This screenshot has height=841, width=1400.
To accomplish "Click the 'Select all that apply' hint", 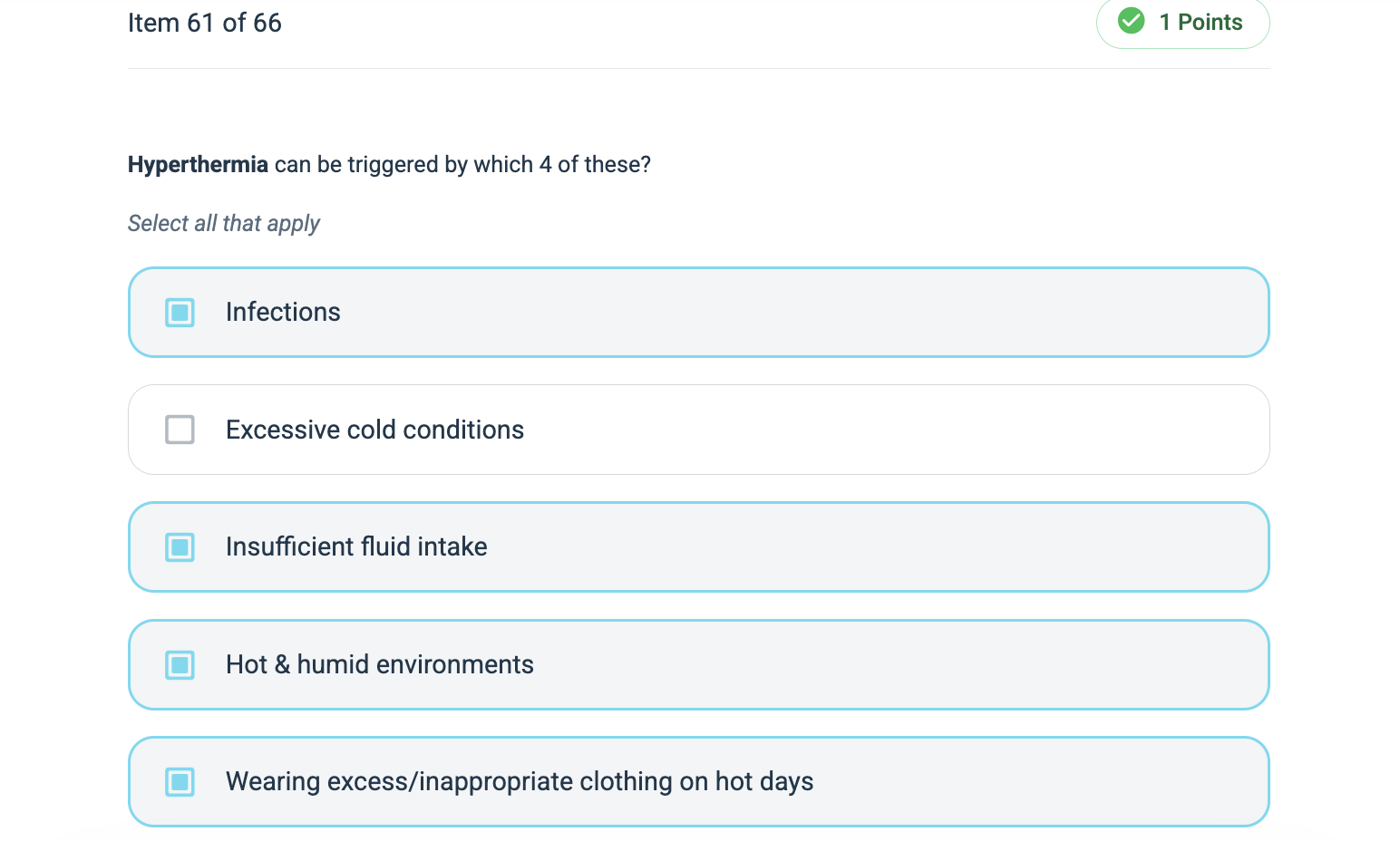I will 224,224.
